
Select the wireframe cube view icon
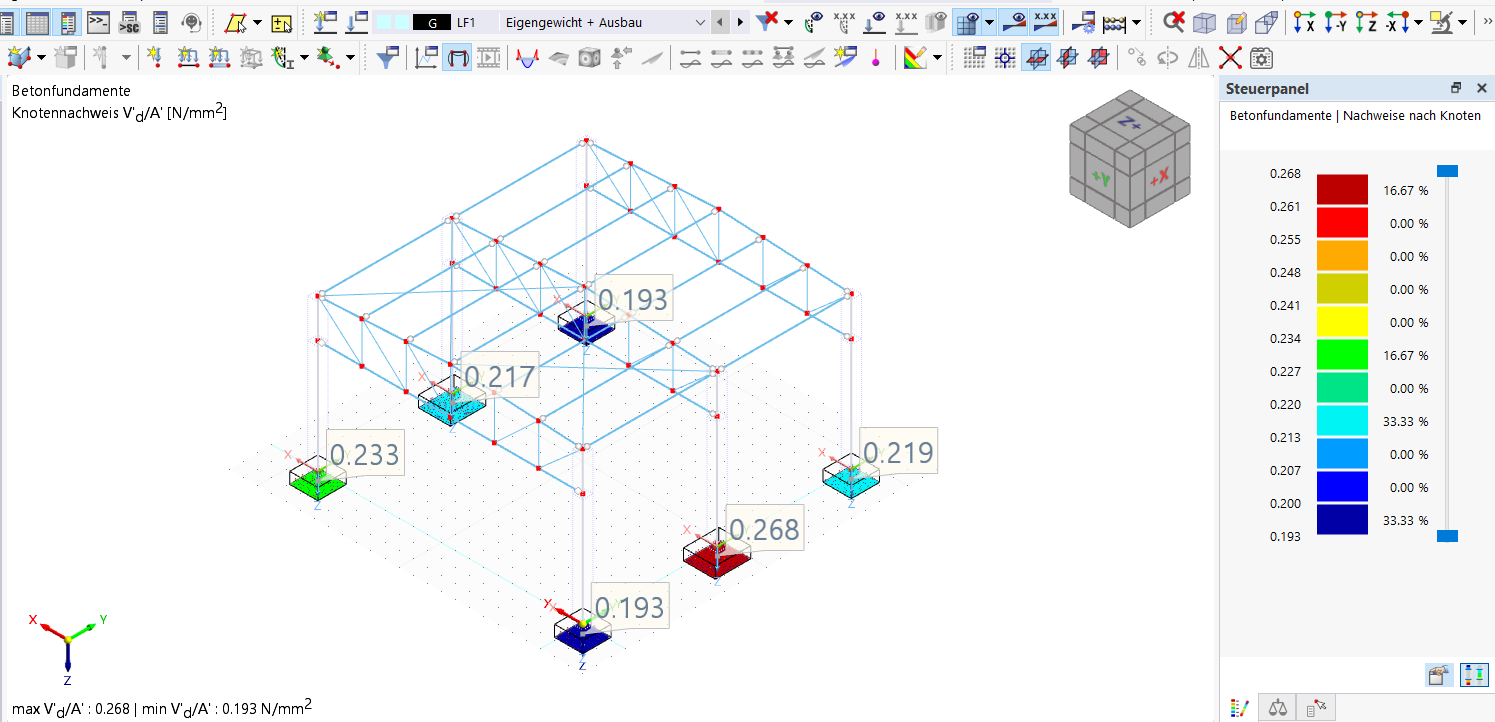click(x=1205, y=21)
